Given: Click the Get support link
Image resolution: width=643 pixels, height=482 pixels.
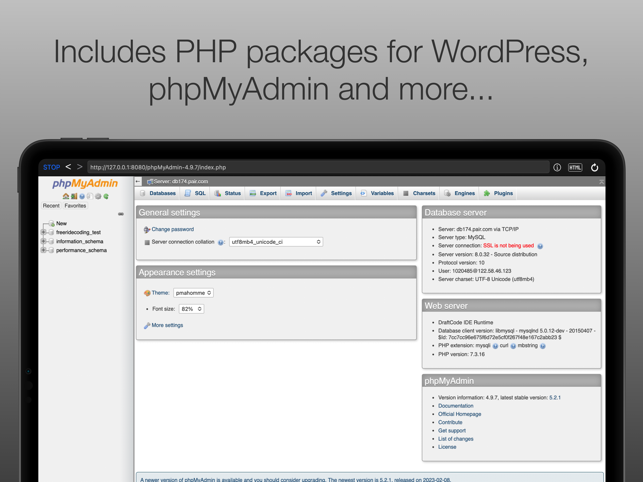Looking at the screenshot, I should [x=452, y=430].
